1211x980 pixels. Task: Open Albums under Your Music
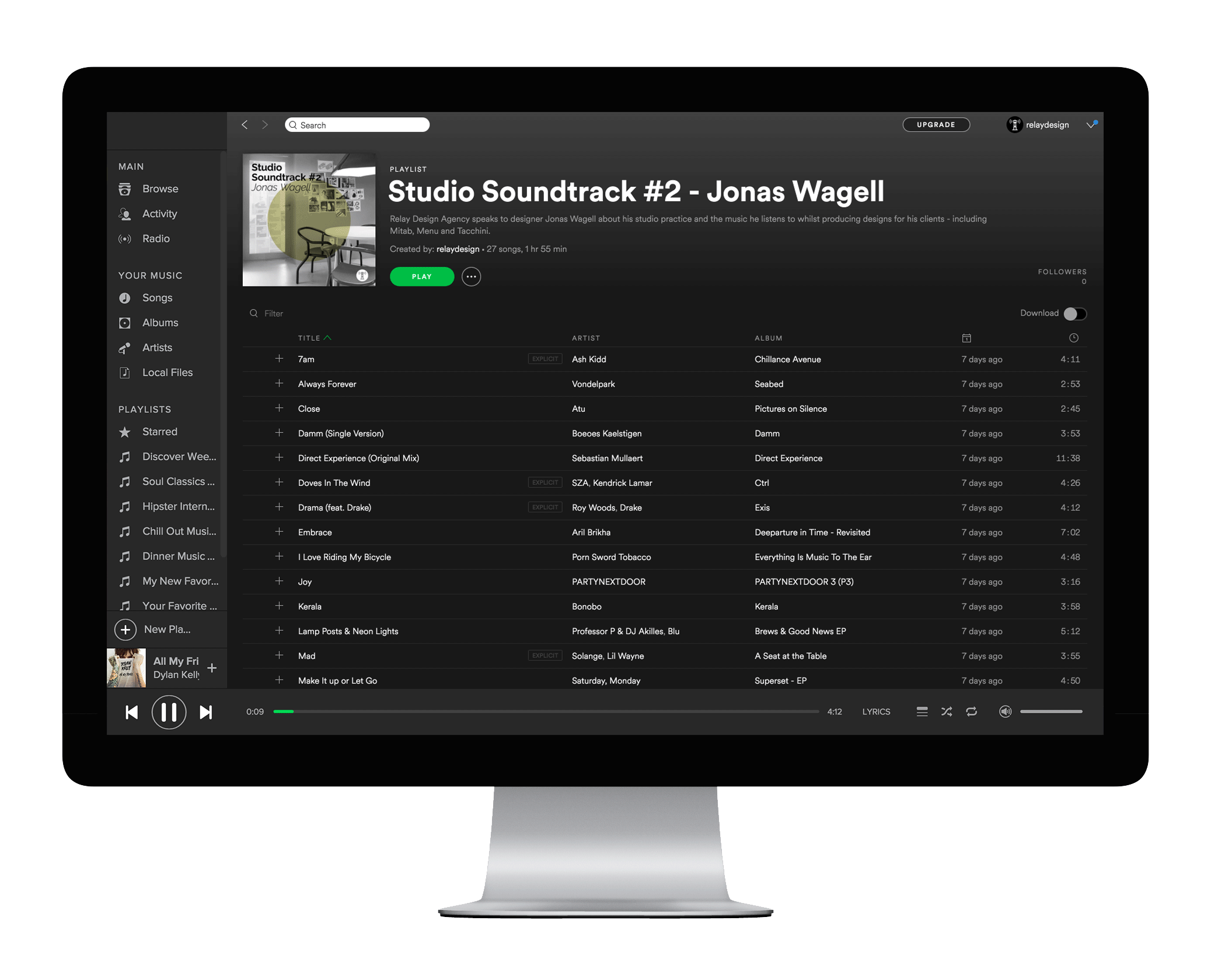160,323
